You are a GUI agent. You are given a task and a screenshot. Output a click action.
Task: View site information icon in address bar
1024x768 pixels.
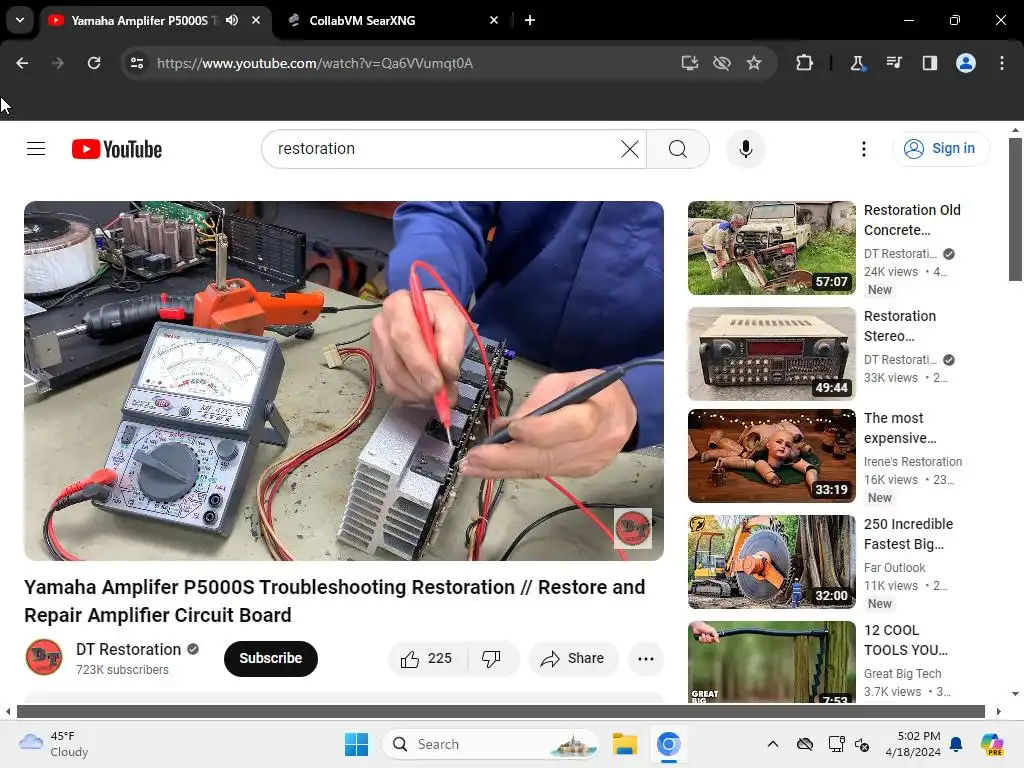137,63
